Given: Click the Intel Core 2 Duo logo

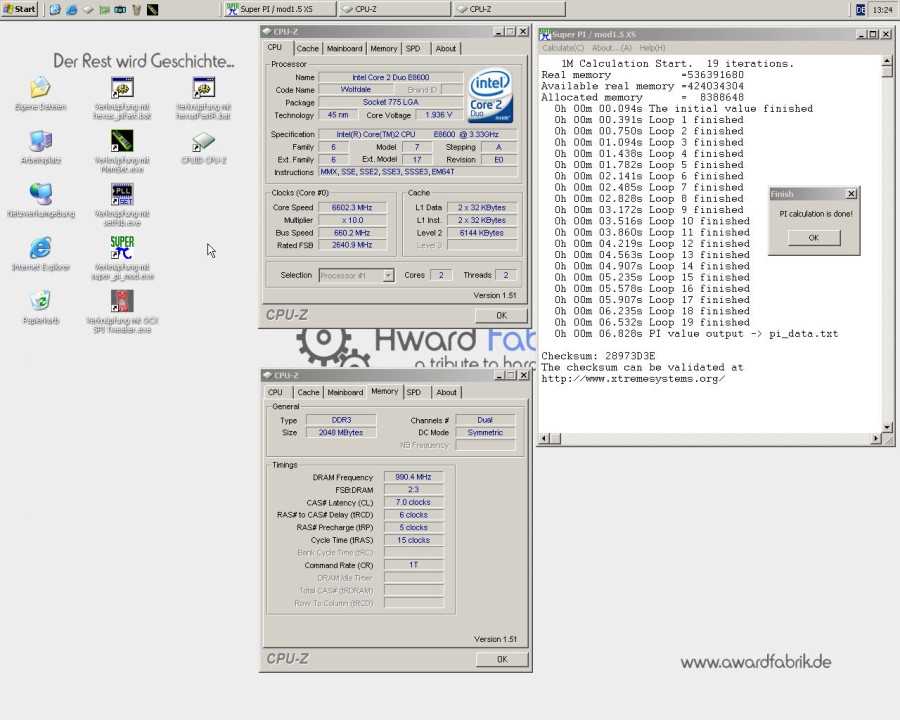Looking at the screenshot, I should [x=490, y=96].
